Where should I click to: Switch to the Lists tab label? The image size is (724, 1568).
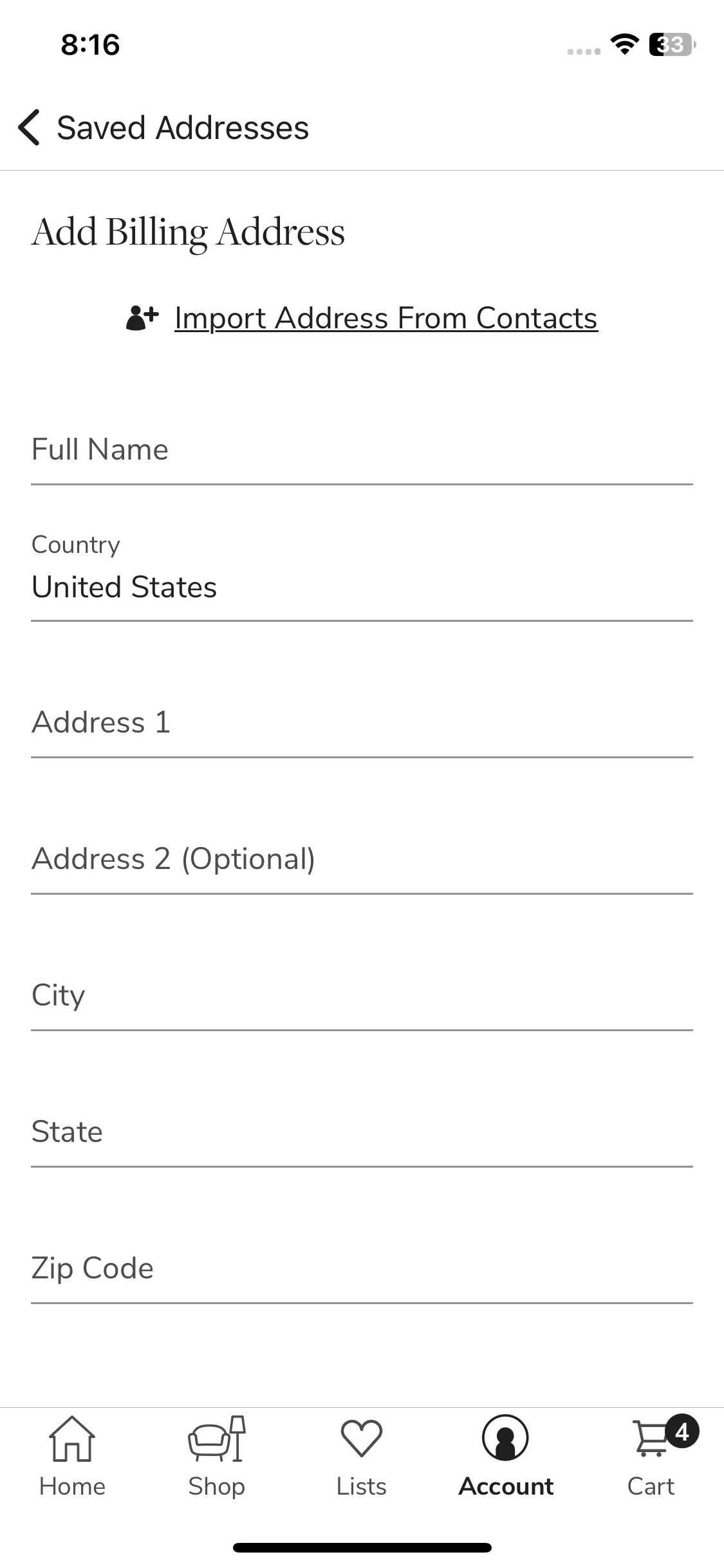(362, 1487)
